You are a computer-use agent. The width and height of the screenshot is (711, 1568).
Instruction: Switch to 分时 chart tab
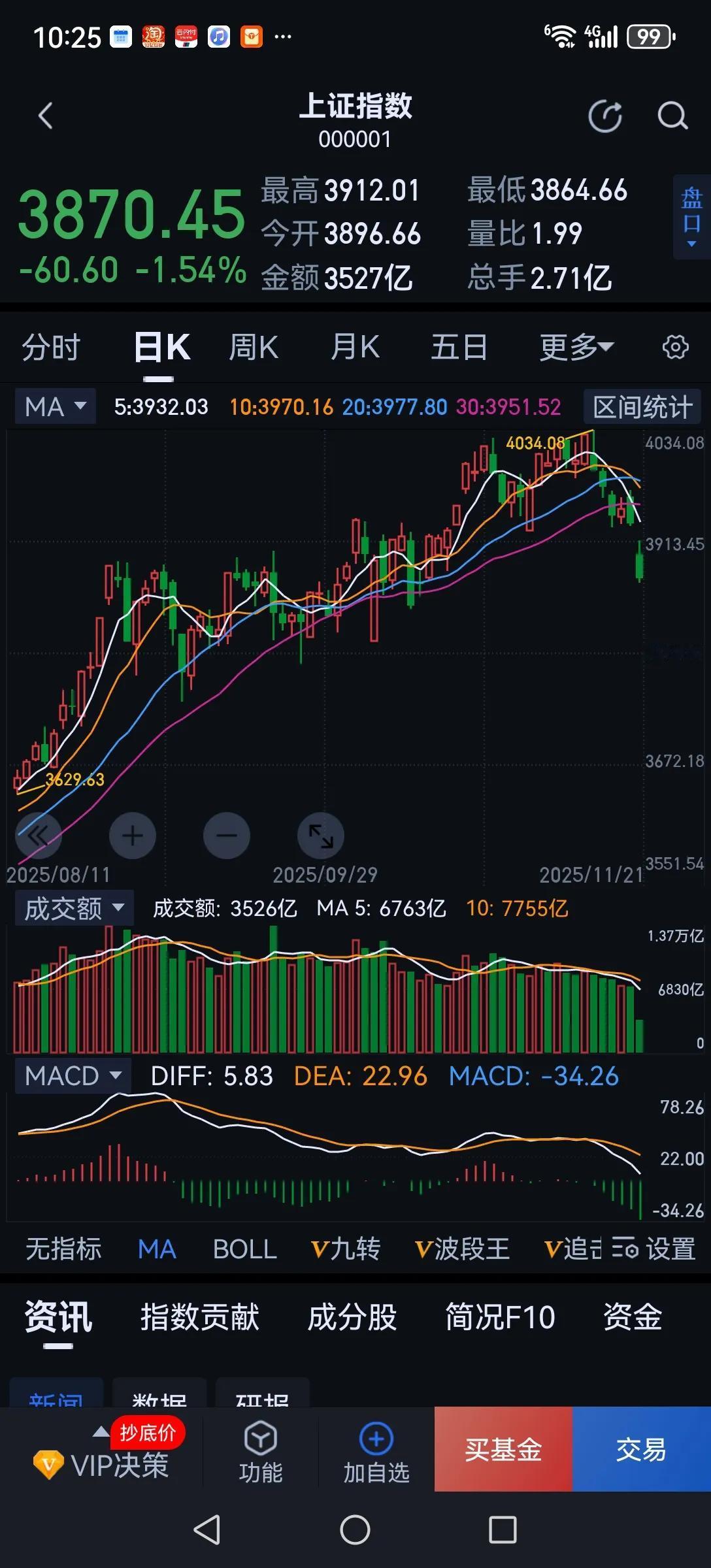pos(51,347)
